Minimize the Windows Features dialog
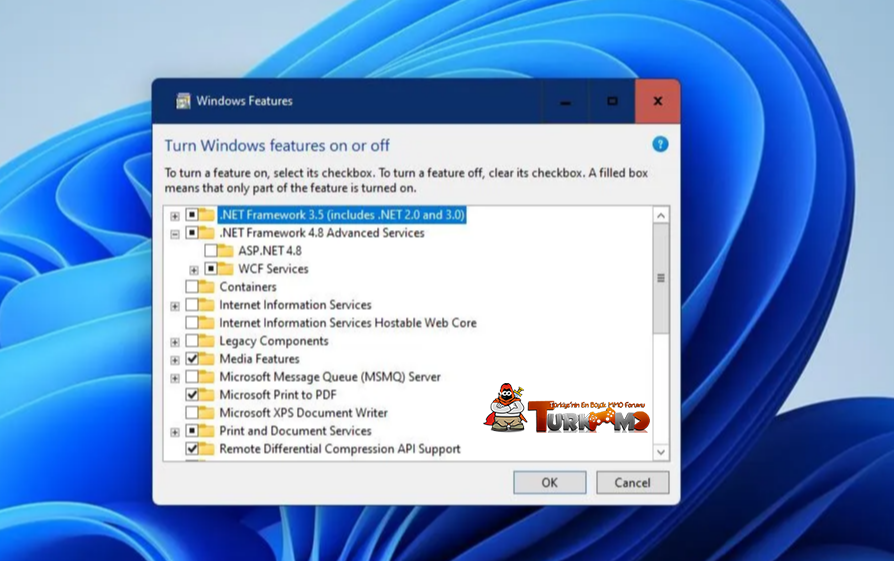894x561 pixels. coord(565,101)
